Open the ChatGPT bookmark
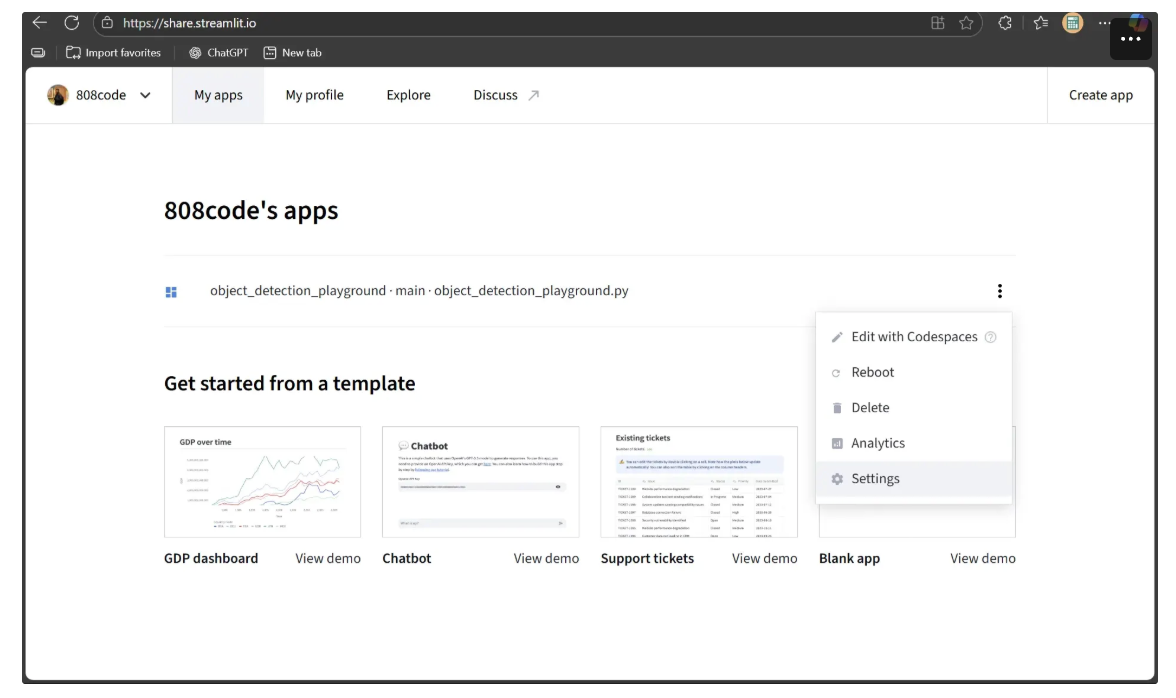Screen dimensions: 1176x698 click(218, 52)
